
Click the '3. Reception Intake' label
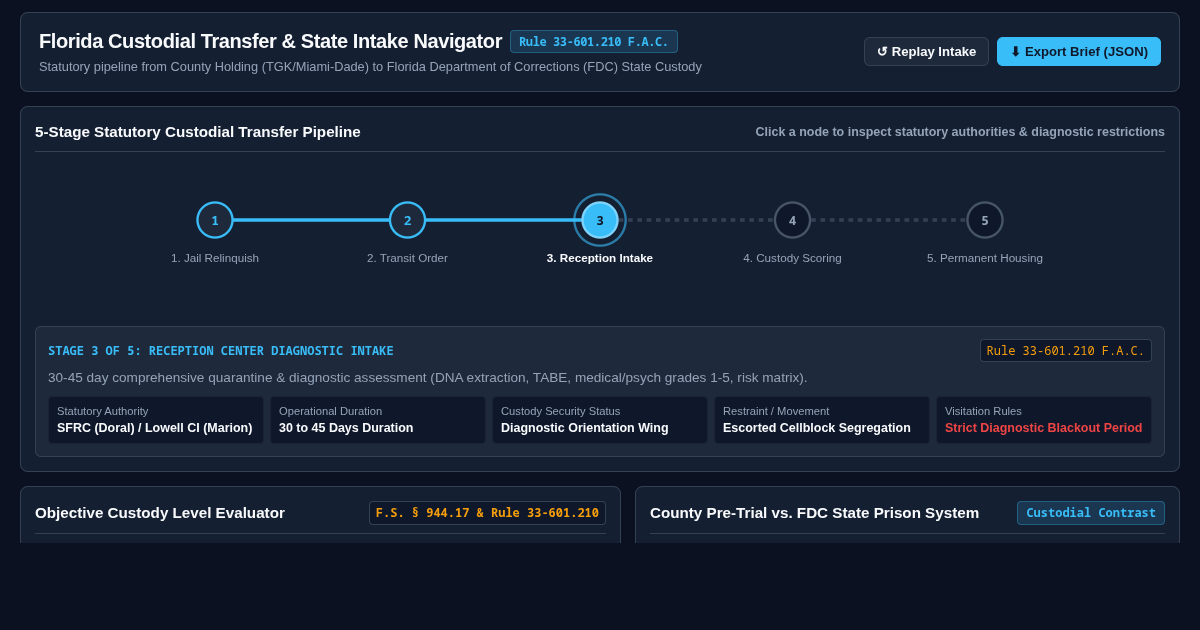[x=600, y=258]
